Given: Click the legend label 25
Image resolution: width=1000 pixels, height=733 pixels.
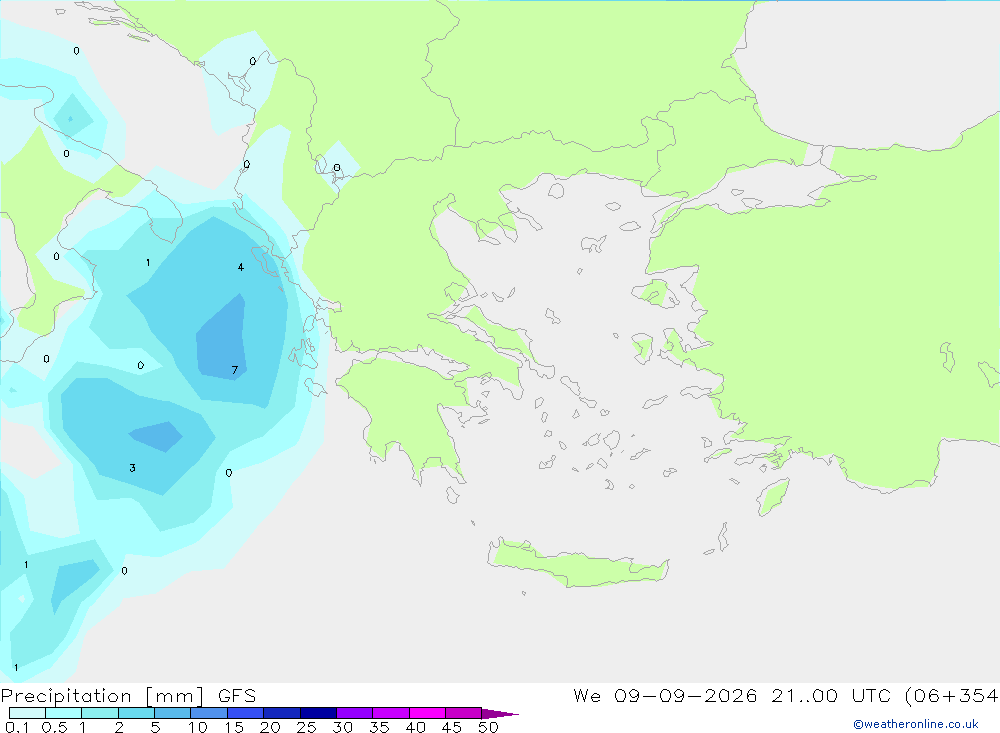Looking at the screenshot, I should coord(306,727).
